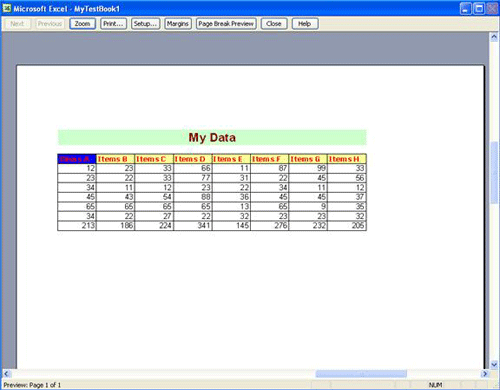The image size is (500, 390).
Task: Click the vertical scrollbar thumb
Action: click(x=494, y=172)
